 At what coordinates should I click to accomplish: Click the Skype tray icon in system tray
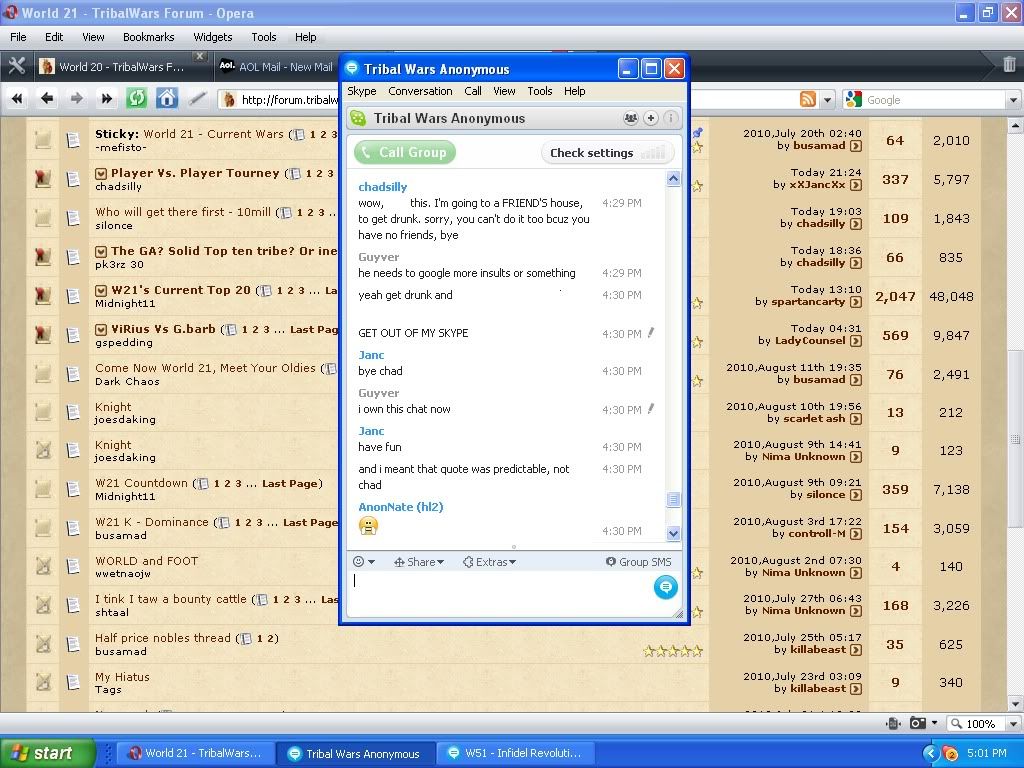point(950,753)
